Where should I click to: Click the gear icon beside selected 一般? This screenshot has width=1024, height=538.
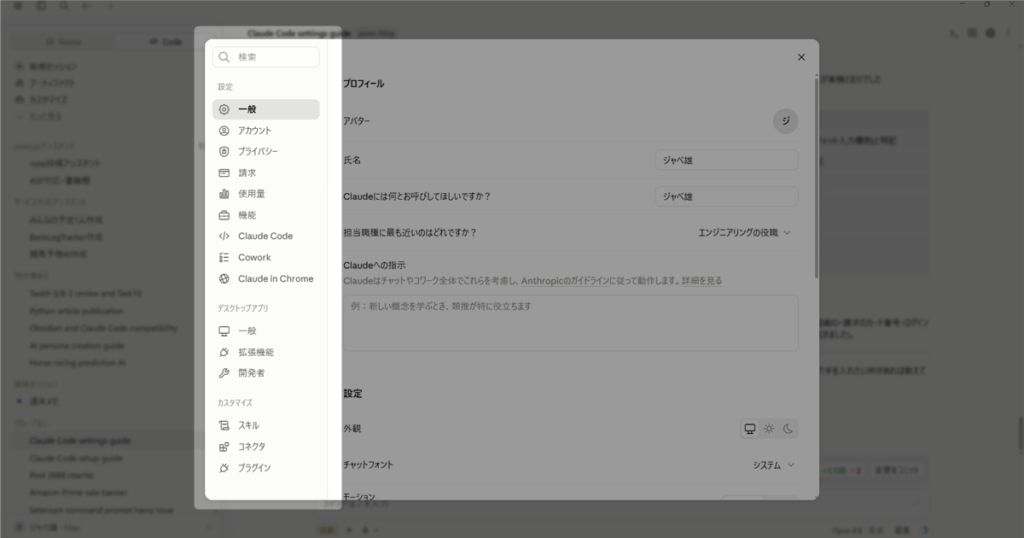pos(224,109)
